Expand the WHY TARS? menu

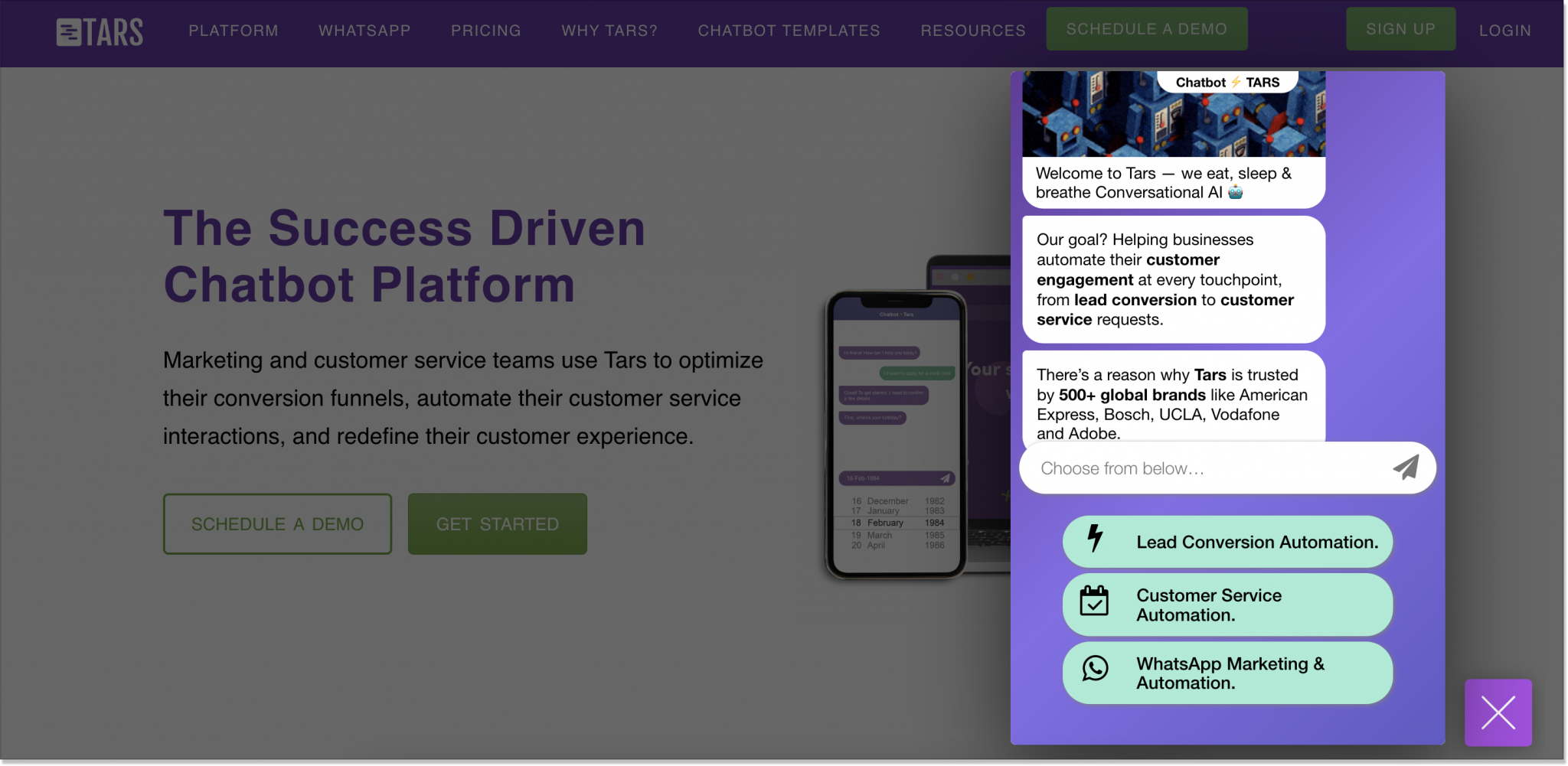click(x=609, y=31)
